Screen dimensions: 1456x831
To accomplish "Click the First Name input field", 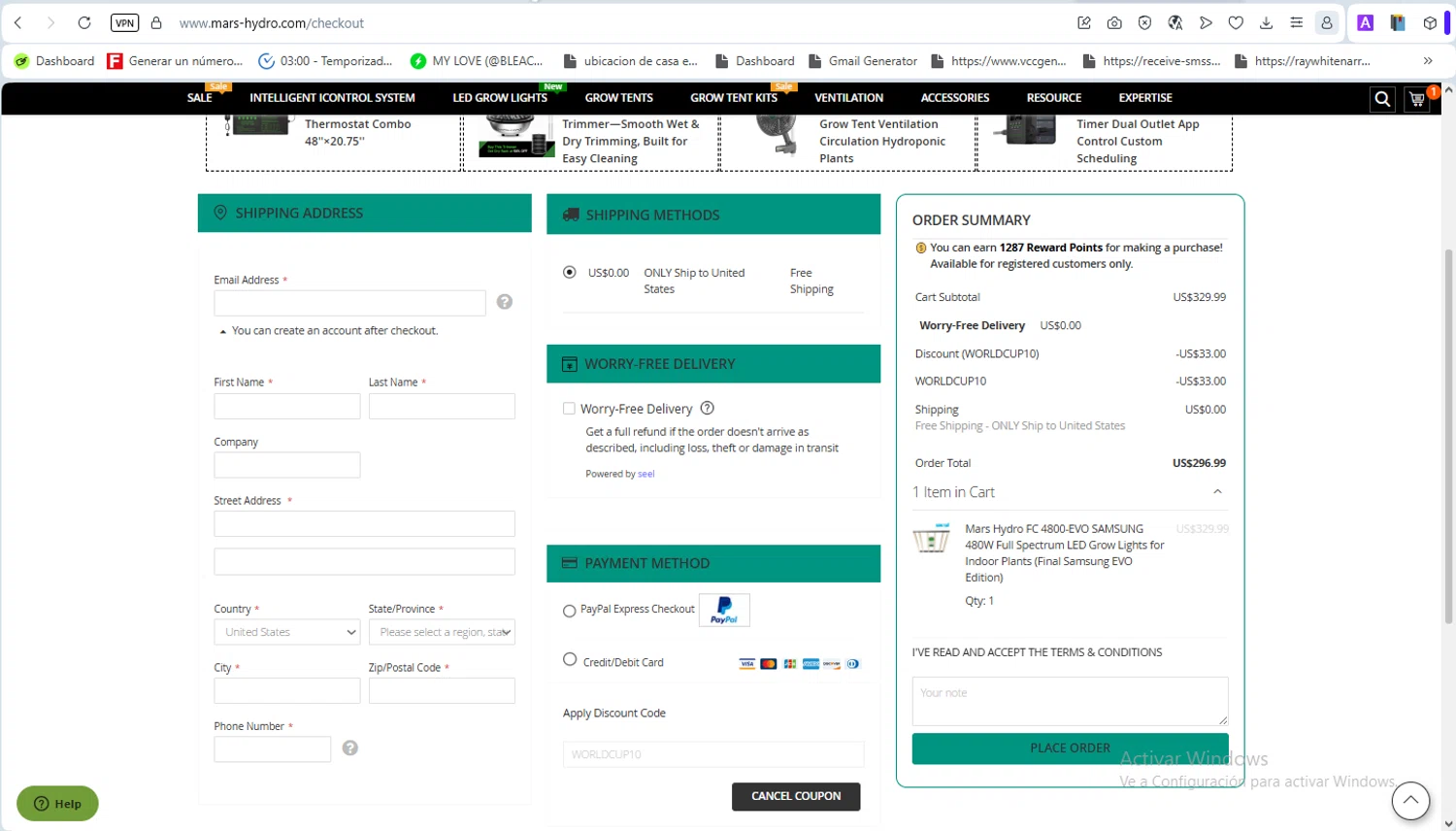I will pos(287,407).
